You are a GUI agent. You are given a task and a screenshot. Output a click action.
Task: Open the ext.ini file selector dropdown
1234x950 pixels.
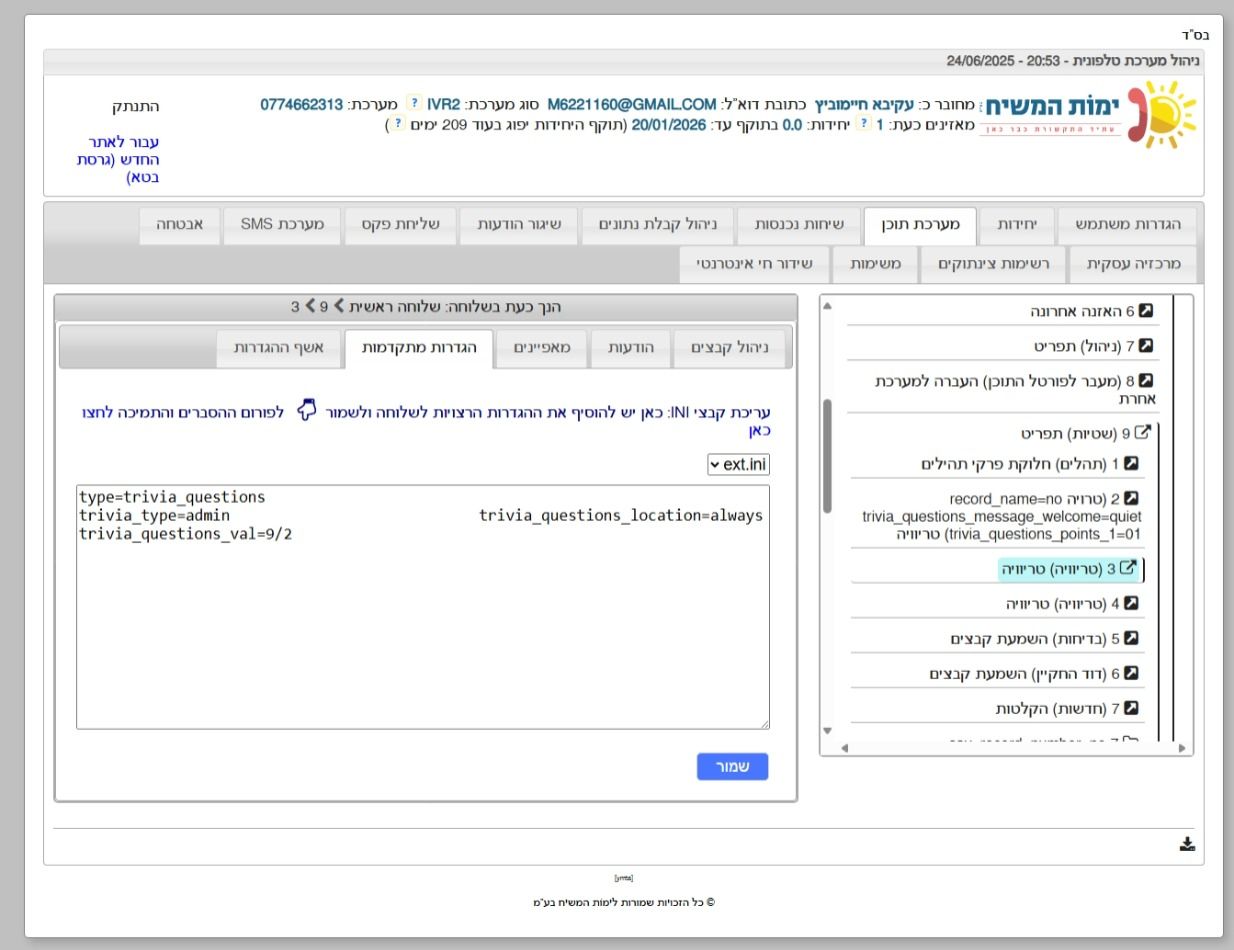(x=738, y=465)
